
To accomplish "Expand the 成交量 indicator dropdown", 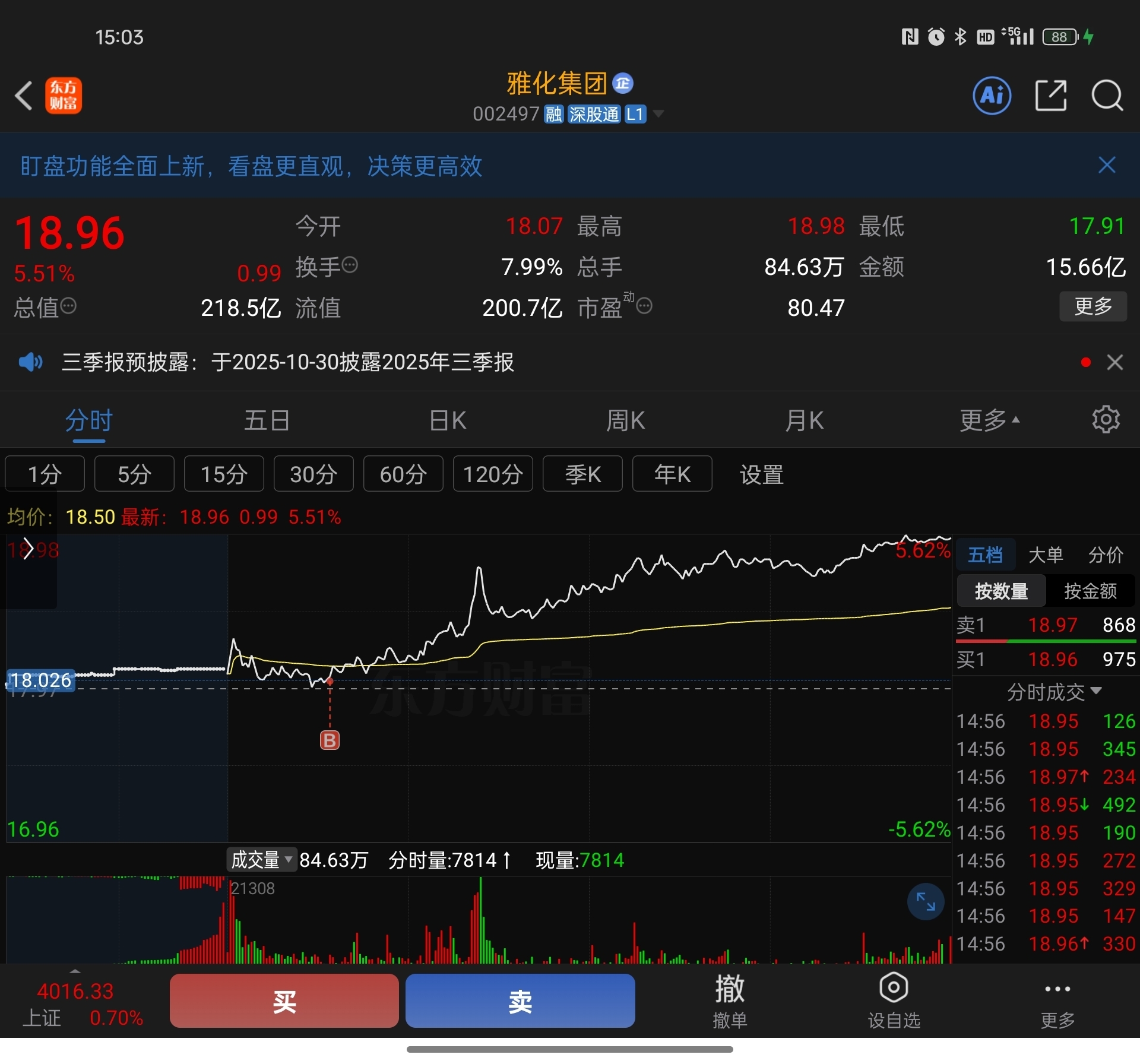I will point(261,860).
